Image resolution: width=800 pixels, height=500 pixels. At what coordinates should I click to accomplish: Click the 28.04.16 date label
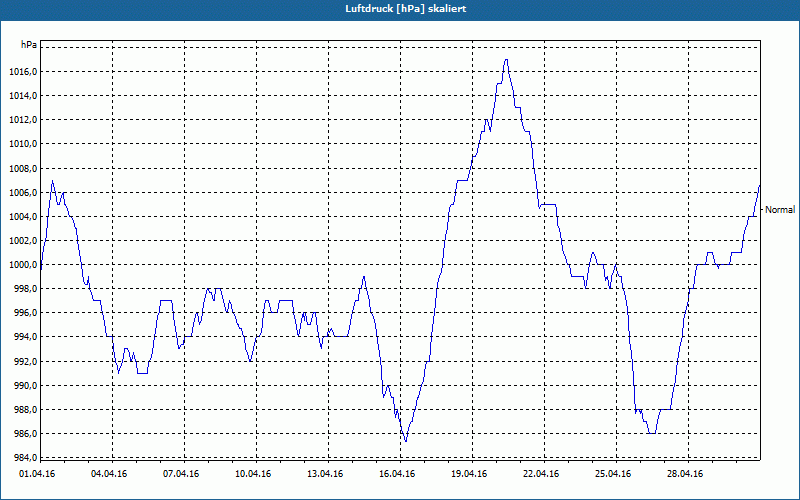685,474
